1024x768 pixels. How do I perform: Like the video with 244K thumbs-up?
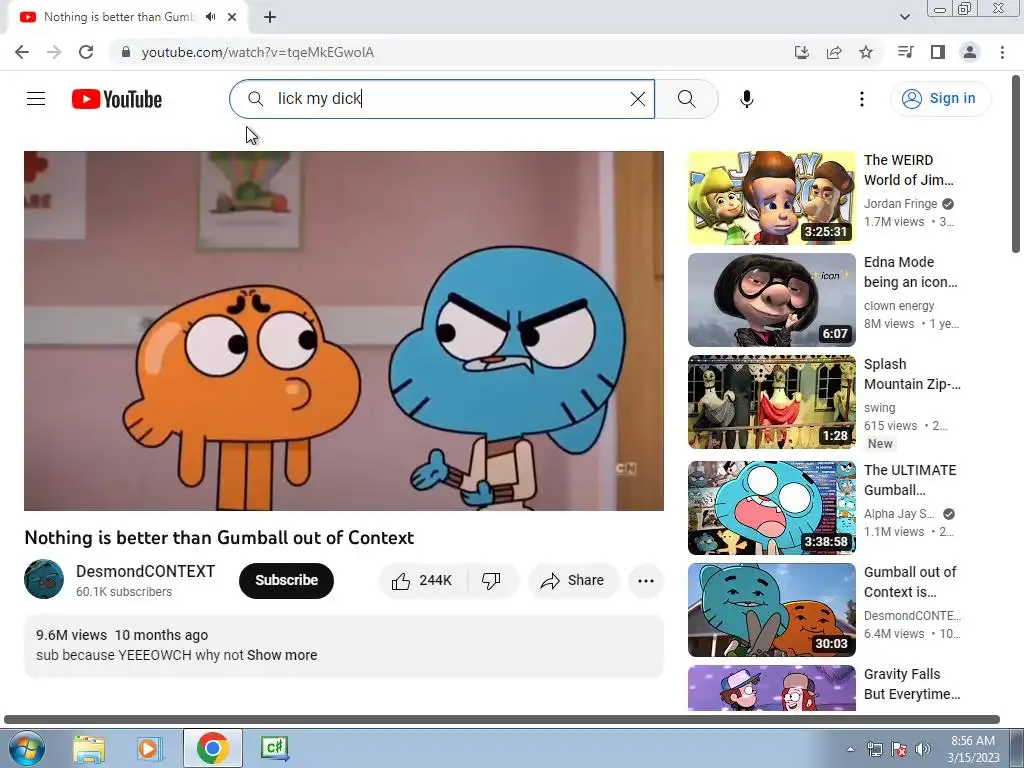tap(422, 581)
